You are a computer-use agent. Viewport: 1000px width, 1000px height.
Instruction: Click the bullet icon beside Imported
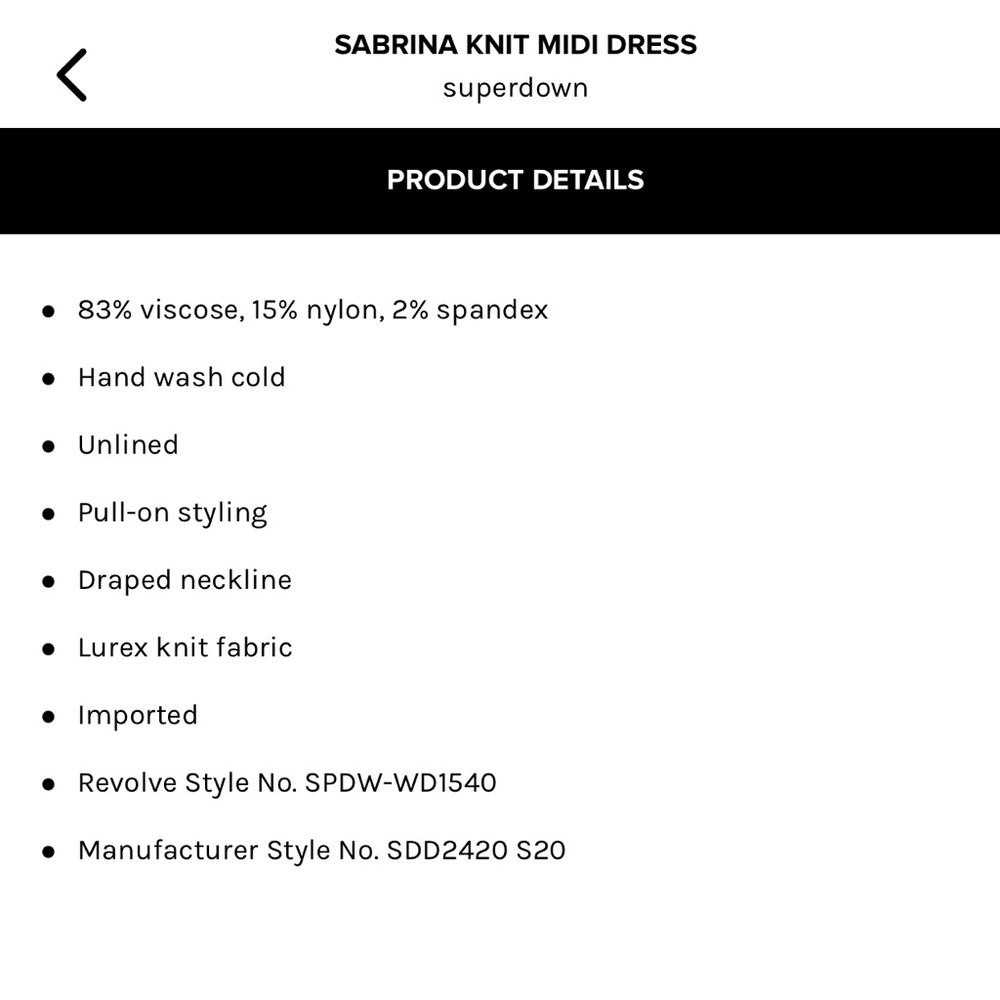[46, 716]
